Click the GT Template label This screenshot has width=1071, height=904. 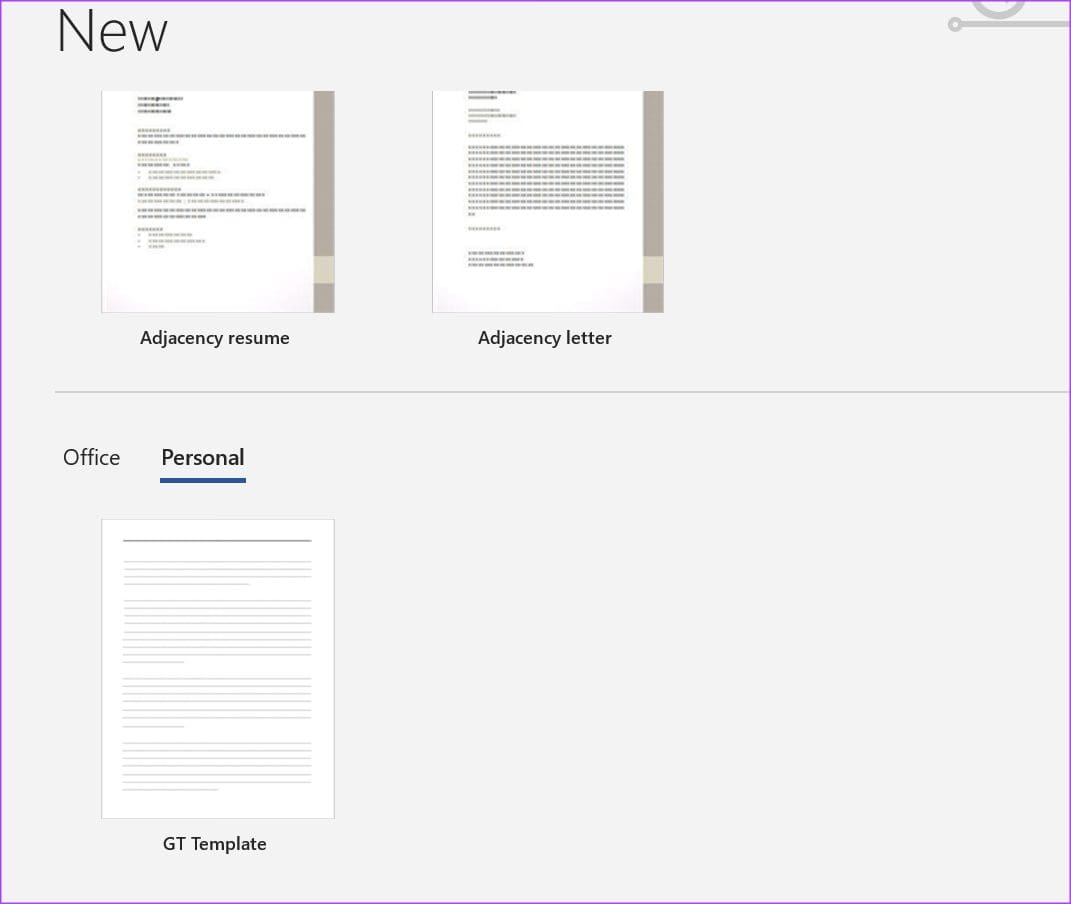(214, 844)
